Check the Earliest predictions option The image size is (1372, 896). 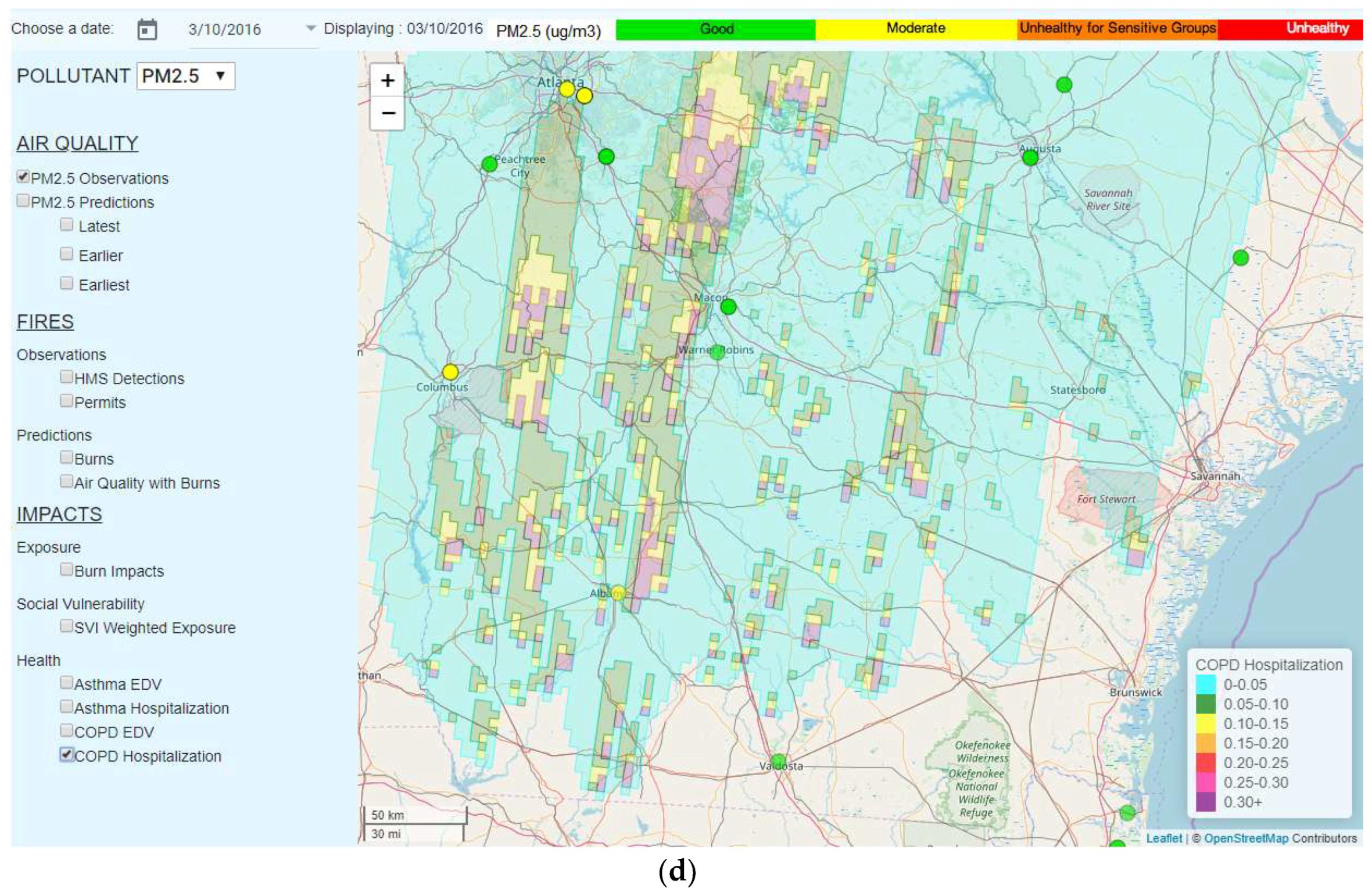pos(67,282)
